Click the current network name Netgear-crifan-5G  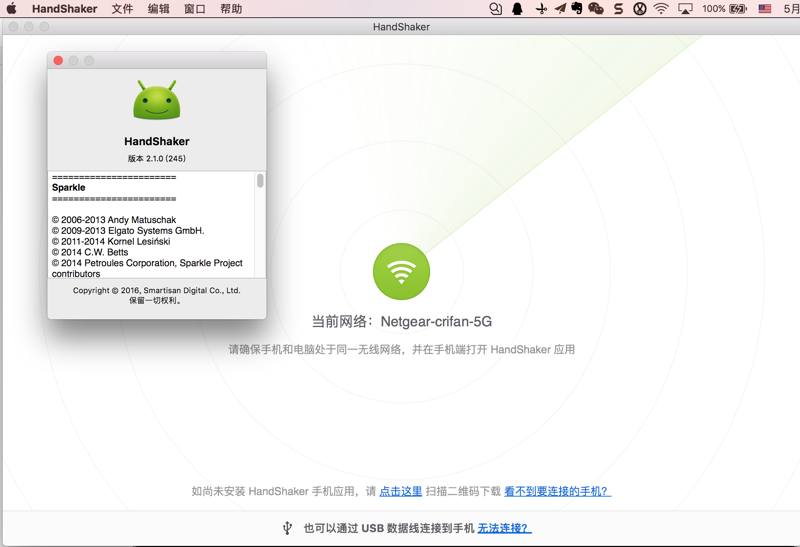point(436,321)
